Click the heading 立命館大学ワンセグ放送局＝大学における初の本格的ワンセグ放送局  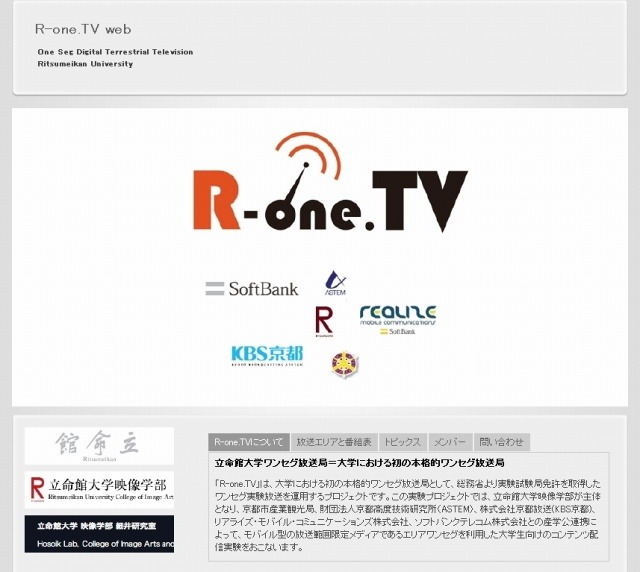(359, 463)
